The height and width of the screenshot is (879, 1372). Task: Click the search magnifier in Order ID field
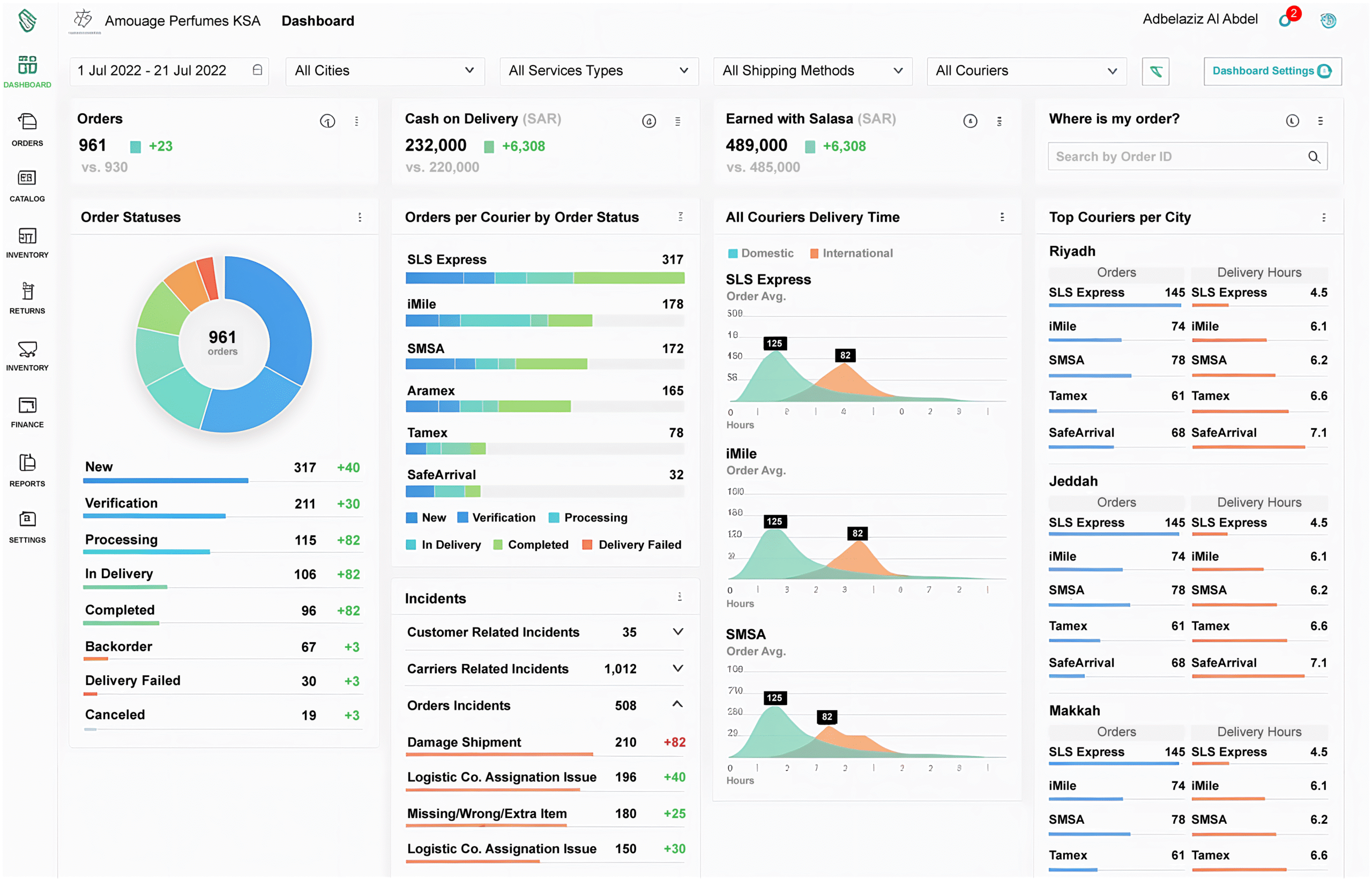pyautogui.click(x=1314, y=157)
